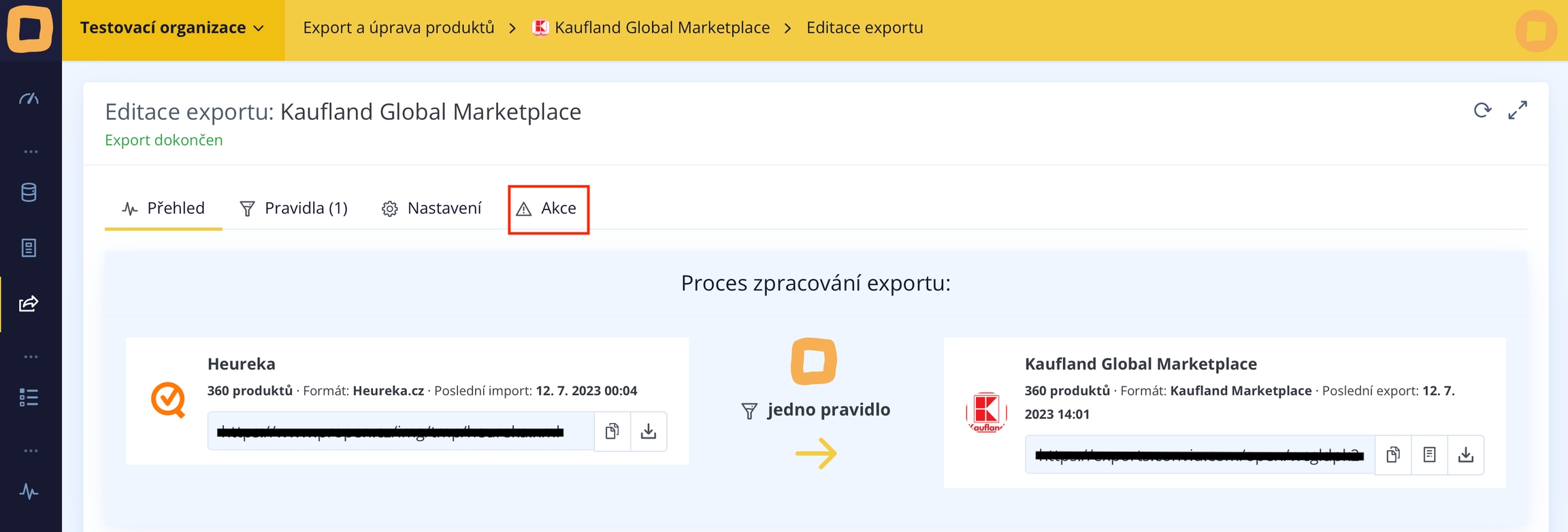Click the Heureka feed URL field
1568x532 pixels.
coord(400,431)
